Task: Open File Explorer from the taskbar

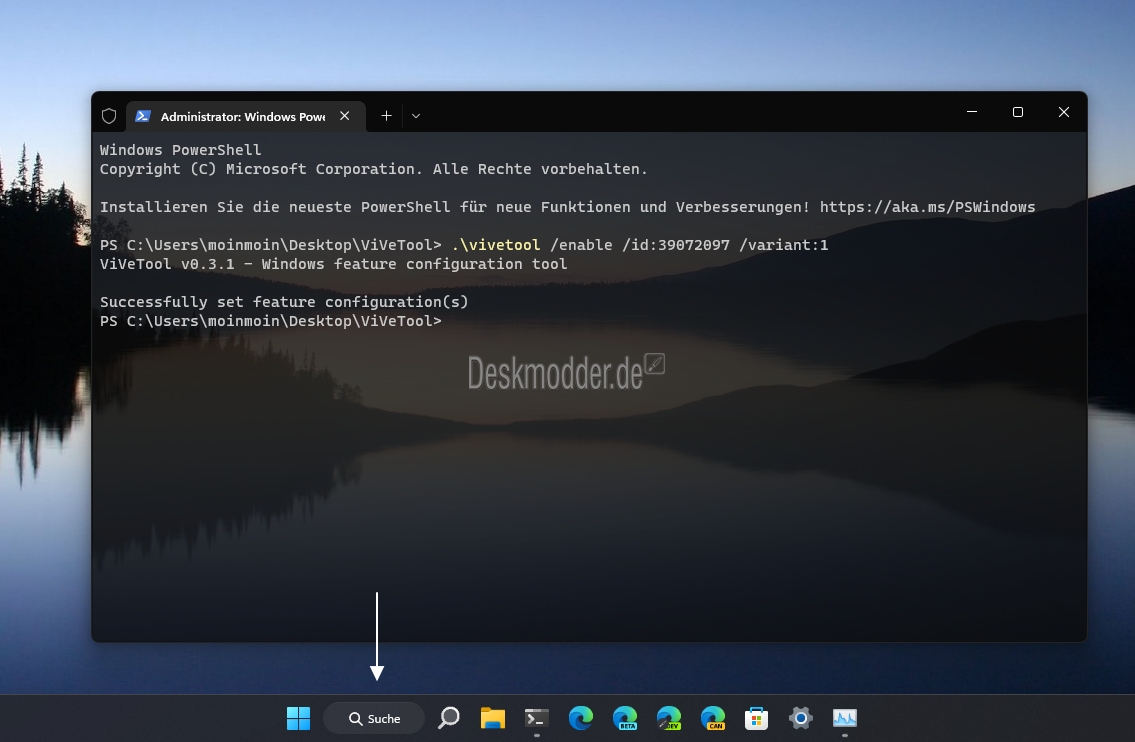Action: click(493, 718)
